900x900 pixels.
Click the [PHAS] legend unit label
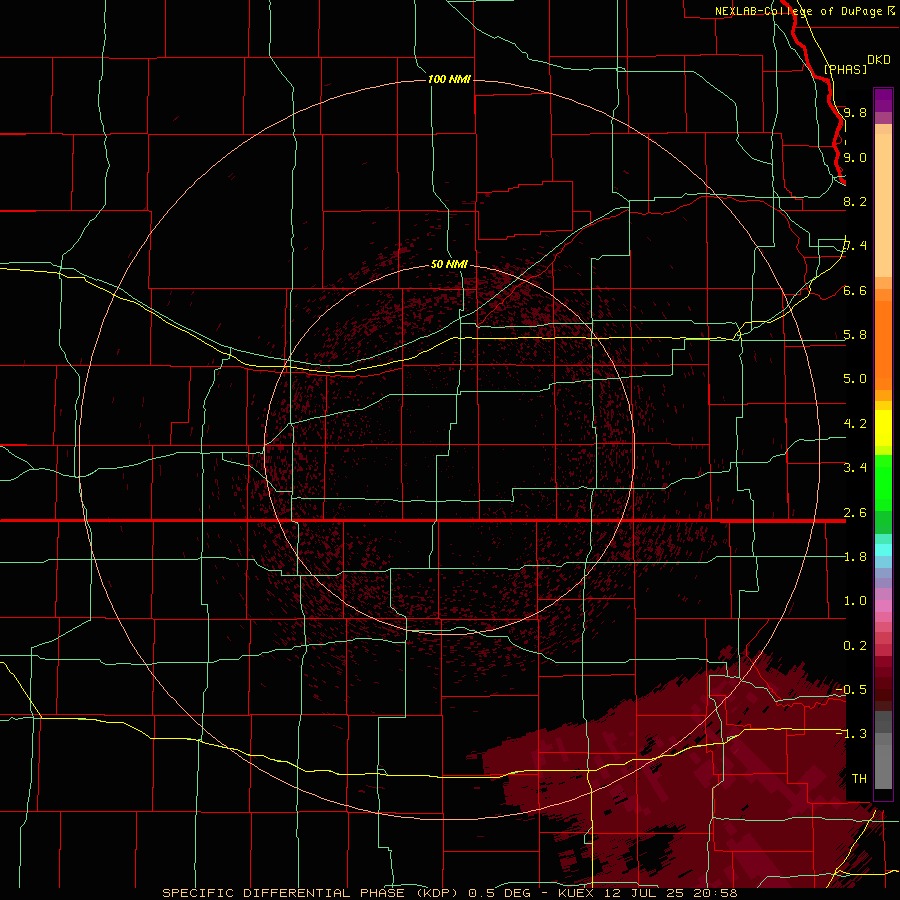pos(845,69)
